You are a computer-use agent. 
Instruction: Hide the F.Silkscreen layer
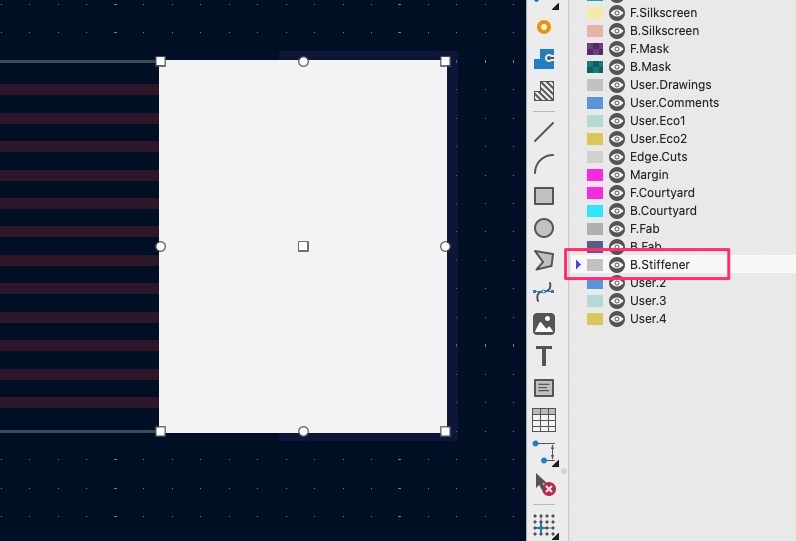pyautogui.click(x=617, y=13)
